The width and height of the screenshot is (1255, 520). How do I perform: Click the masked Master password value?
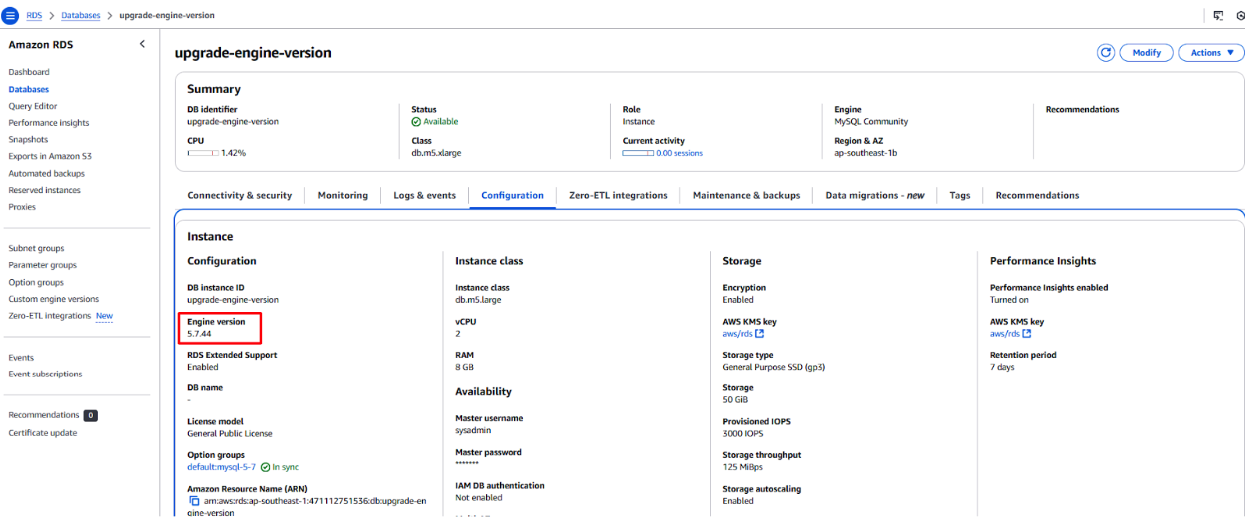pos(467,464)
